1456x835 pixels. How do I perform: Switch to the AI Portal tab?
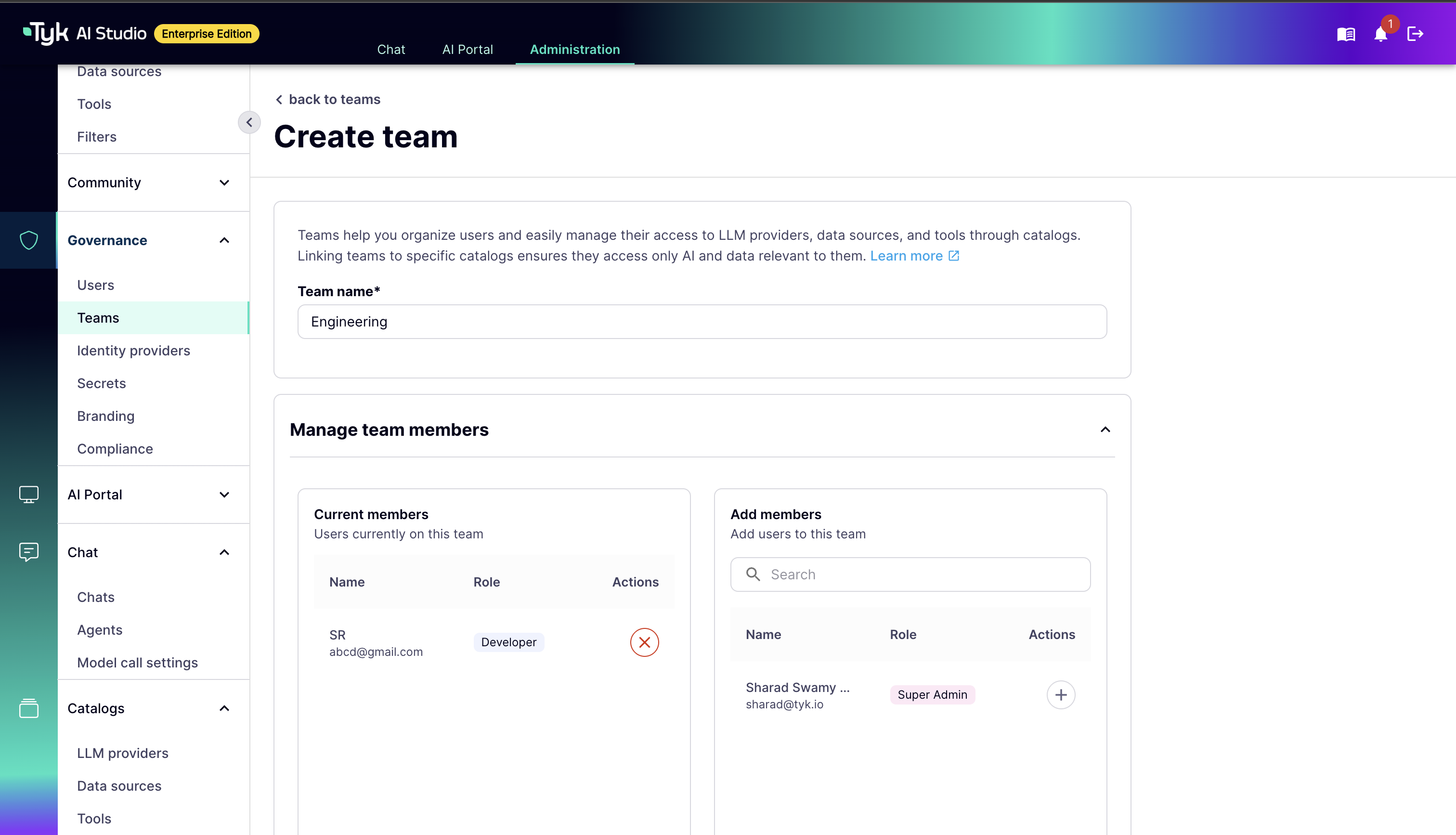click(x=467, y=49)
